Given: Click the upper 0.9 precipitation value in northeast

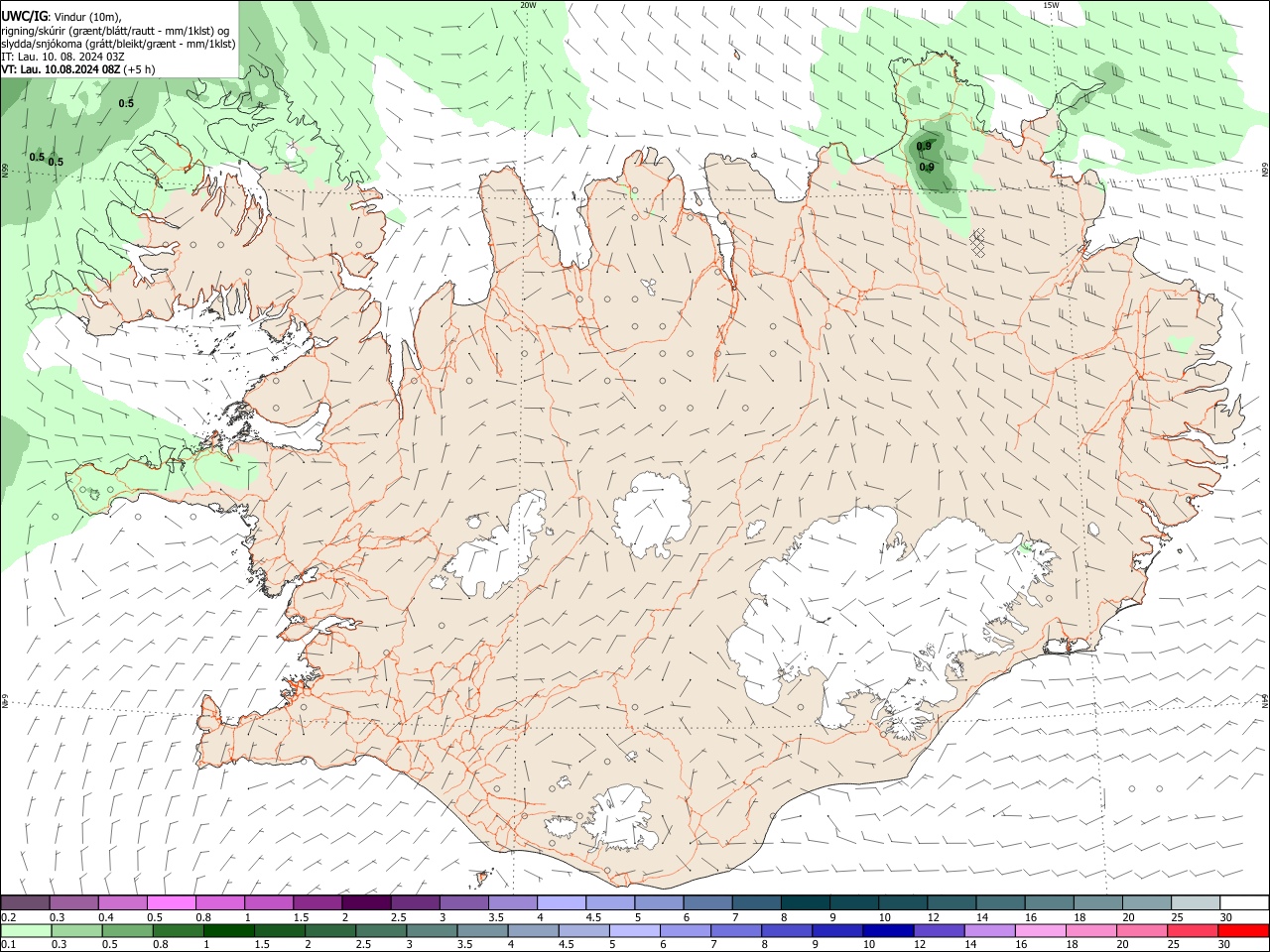Looking at the screenshot, I should (924, 146).
